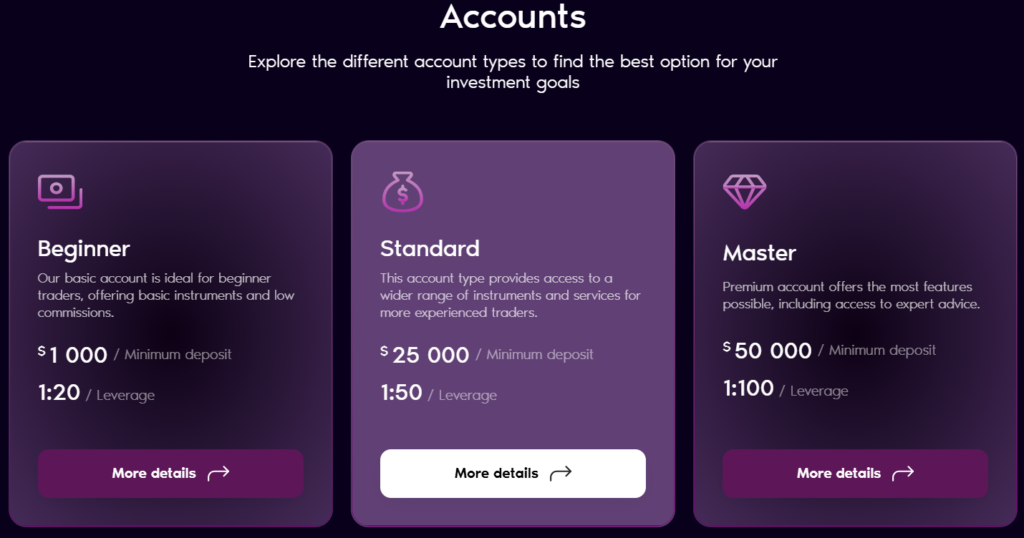Open More details for Beginner account
This screenshot has width=1024, height=538.
pos(170,473)
